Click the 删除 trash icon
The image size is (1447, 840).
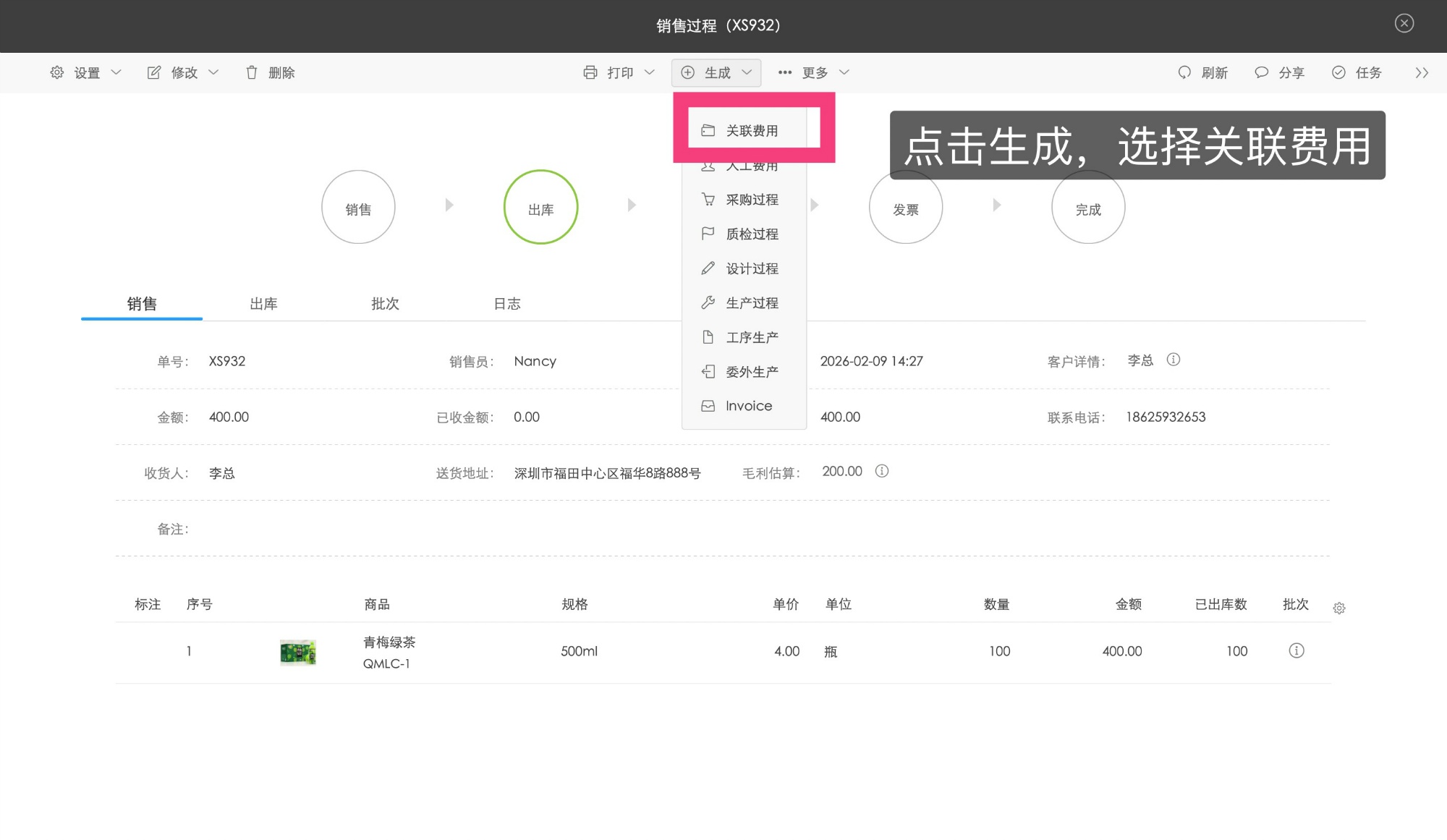[251, 72]
